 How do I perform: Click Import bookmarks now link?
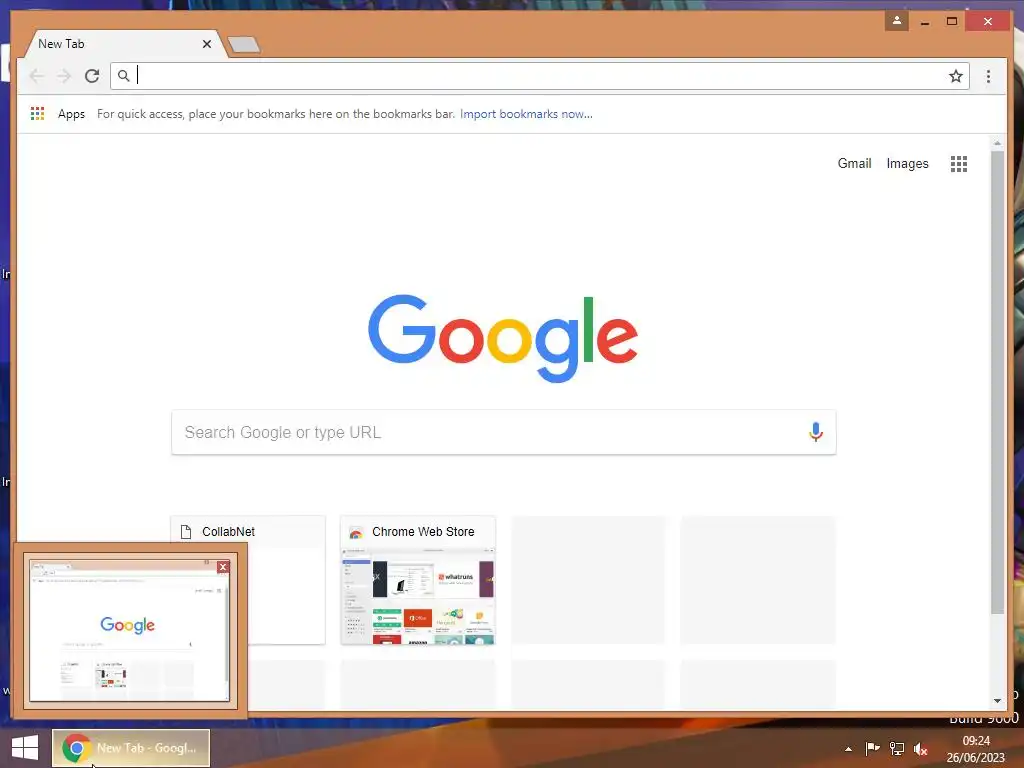pyautogui.click(x=526, y=114)
